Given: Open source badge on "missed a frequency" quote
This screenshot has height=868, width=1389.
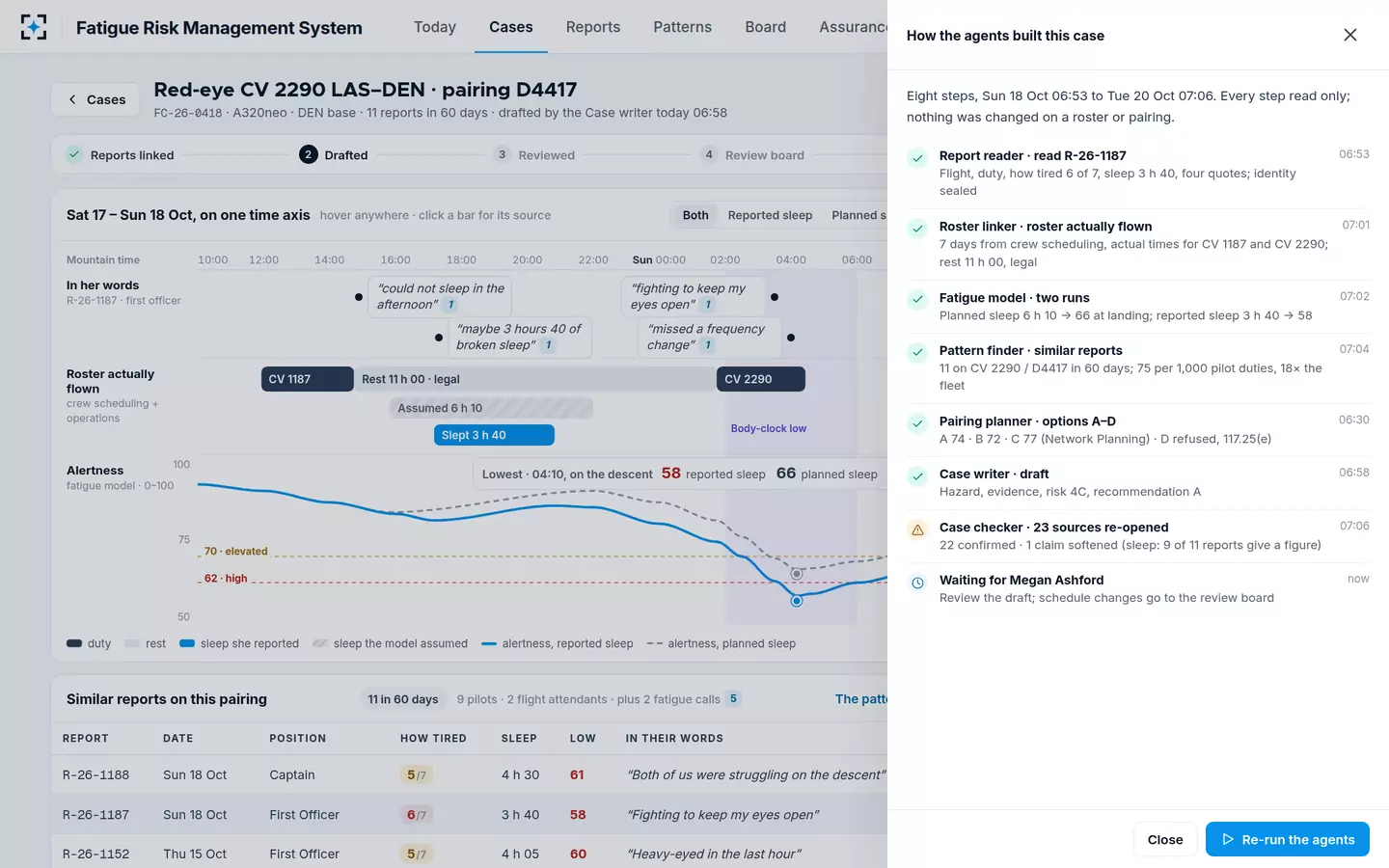Looking at the screenshot, I should (708, 345).
